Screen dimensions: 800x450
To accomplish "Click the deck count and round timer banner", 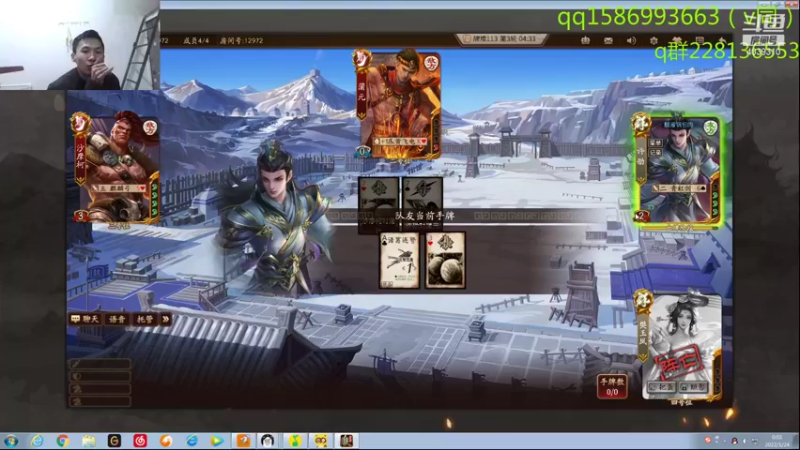I will coord(502,39).
